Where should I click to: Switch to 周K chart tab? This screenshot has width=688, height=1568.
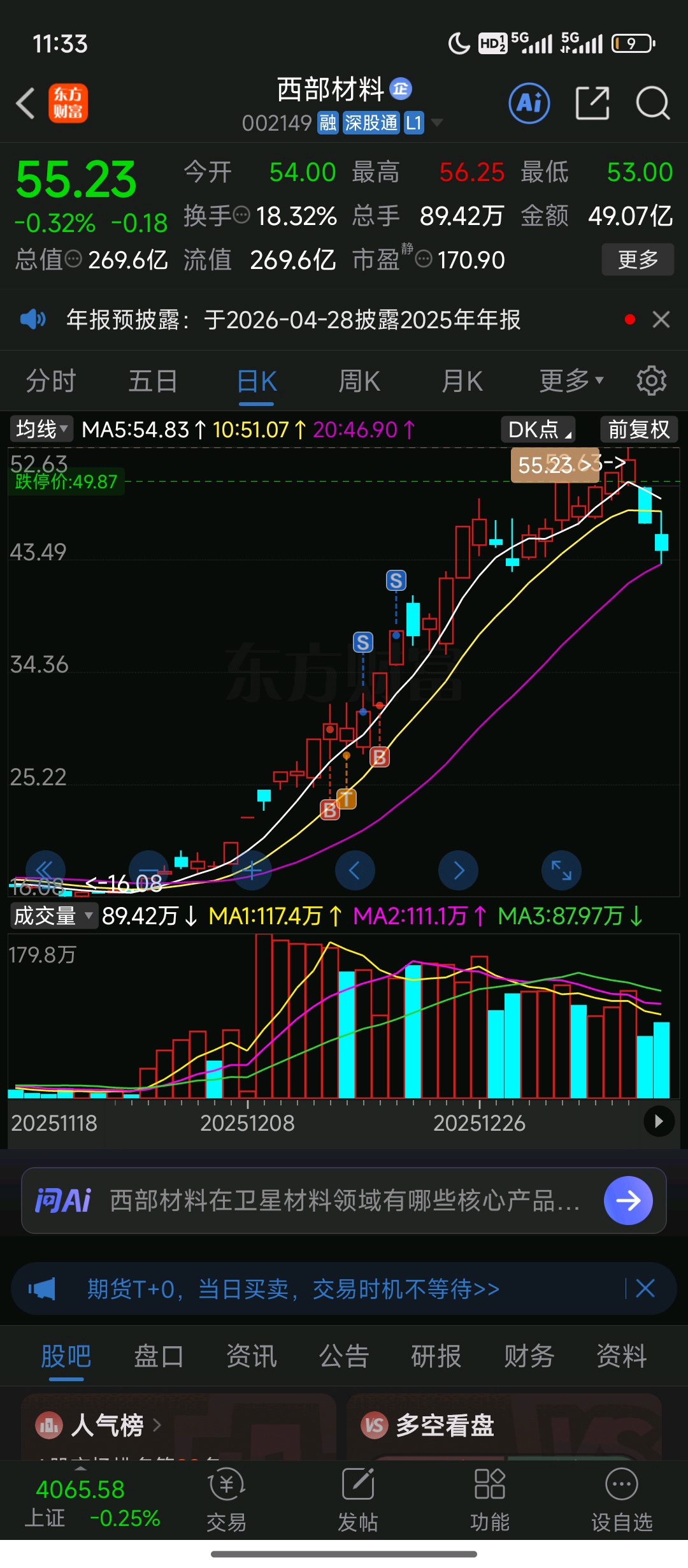[359, 381]
